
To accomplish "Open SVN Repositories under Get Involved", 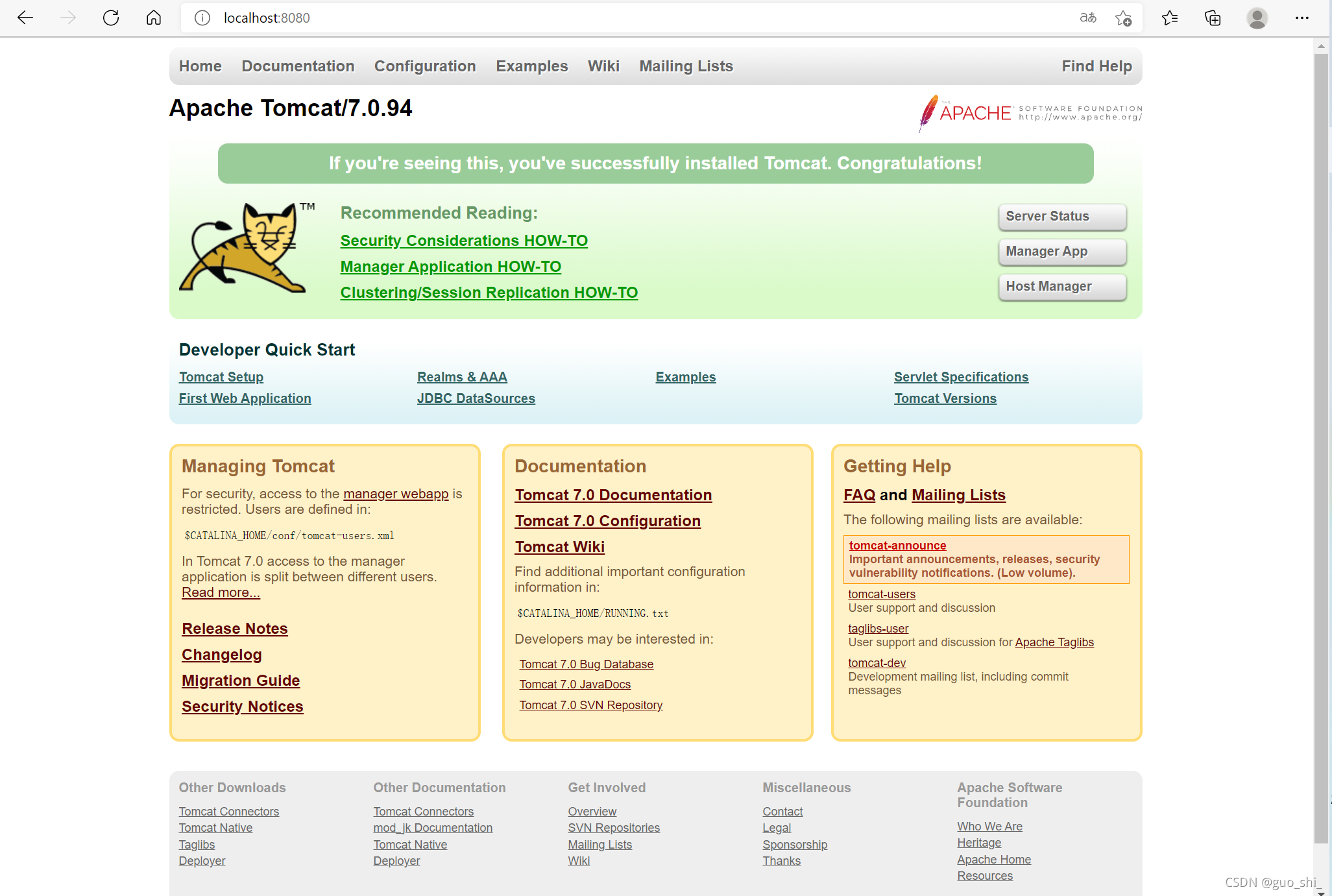I will pyautogui.click(x=614, y=828).
